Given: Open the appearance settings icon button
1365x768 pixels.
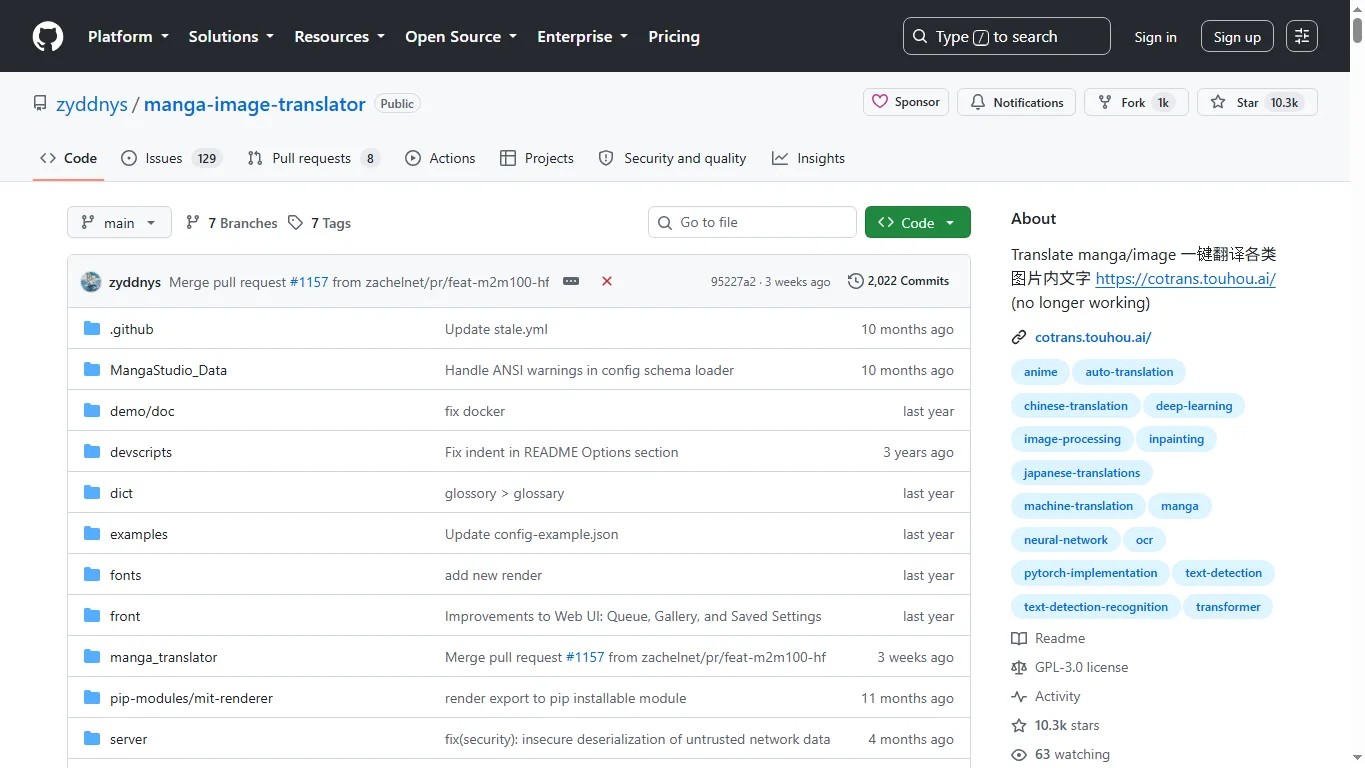Looking at the screenshot, I should [1301, 36].
